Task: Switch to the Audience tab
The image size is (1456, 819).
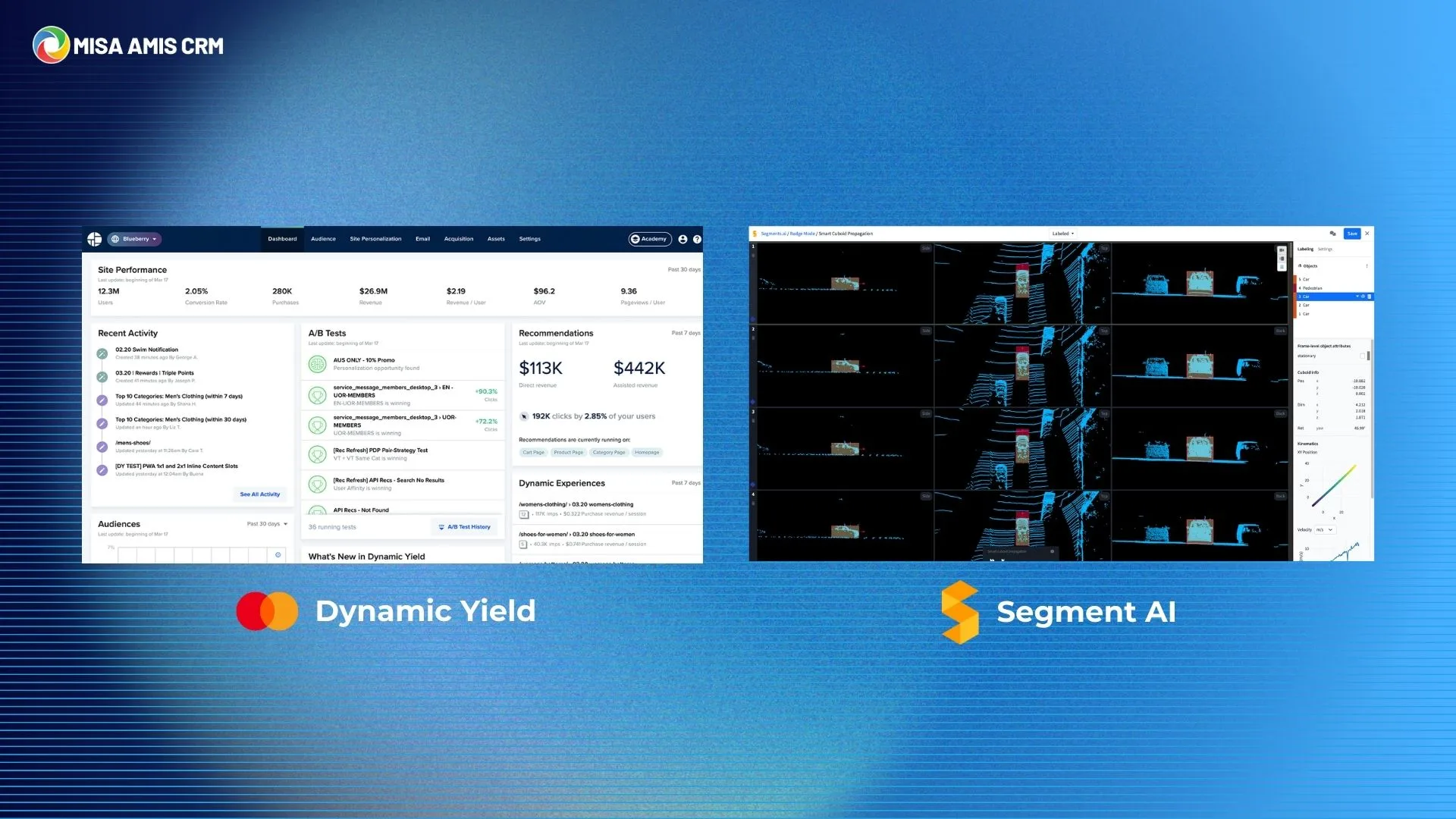Action: coord(323,239)
